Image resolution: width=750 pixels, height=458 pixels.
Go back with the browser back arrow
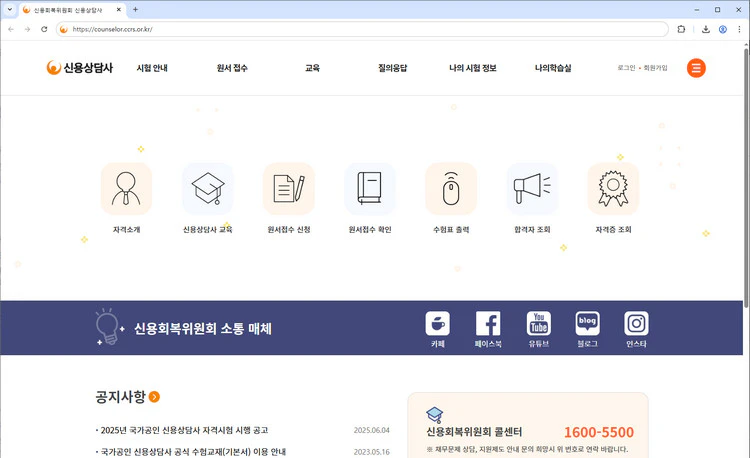11,29
